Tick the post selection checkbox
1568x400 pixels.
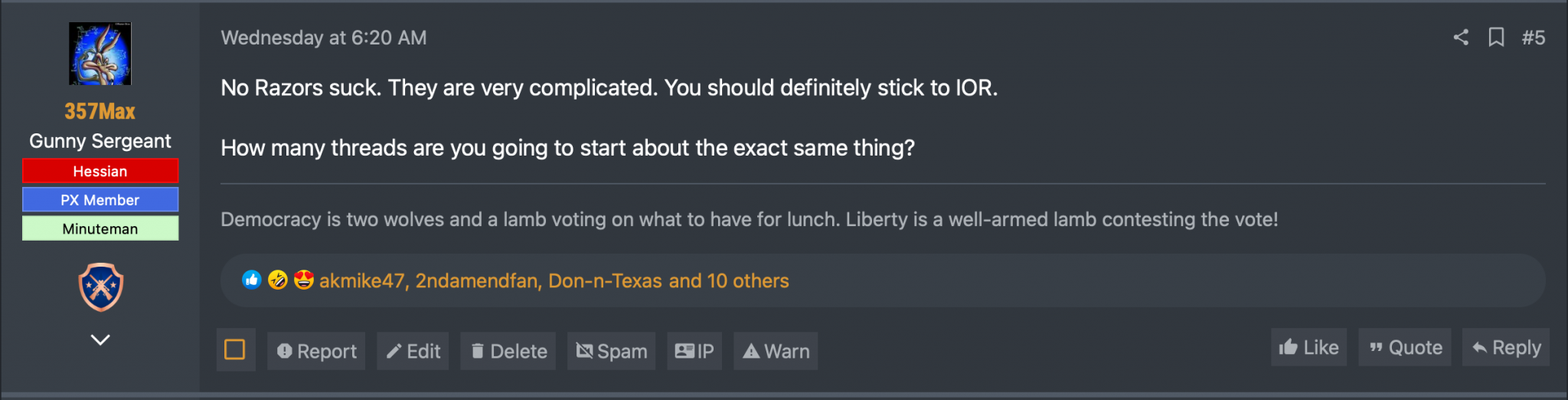[x=235, y=350]
